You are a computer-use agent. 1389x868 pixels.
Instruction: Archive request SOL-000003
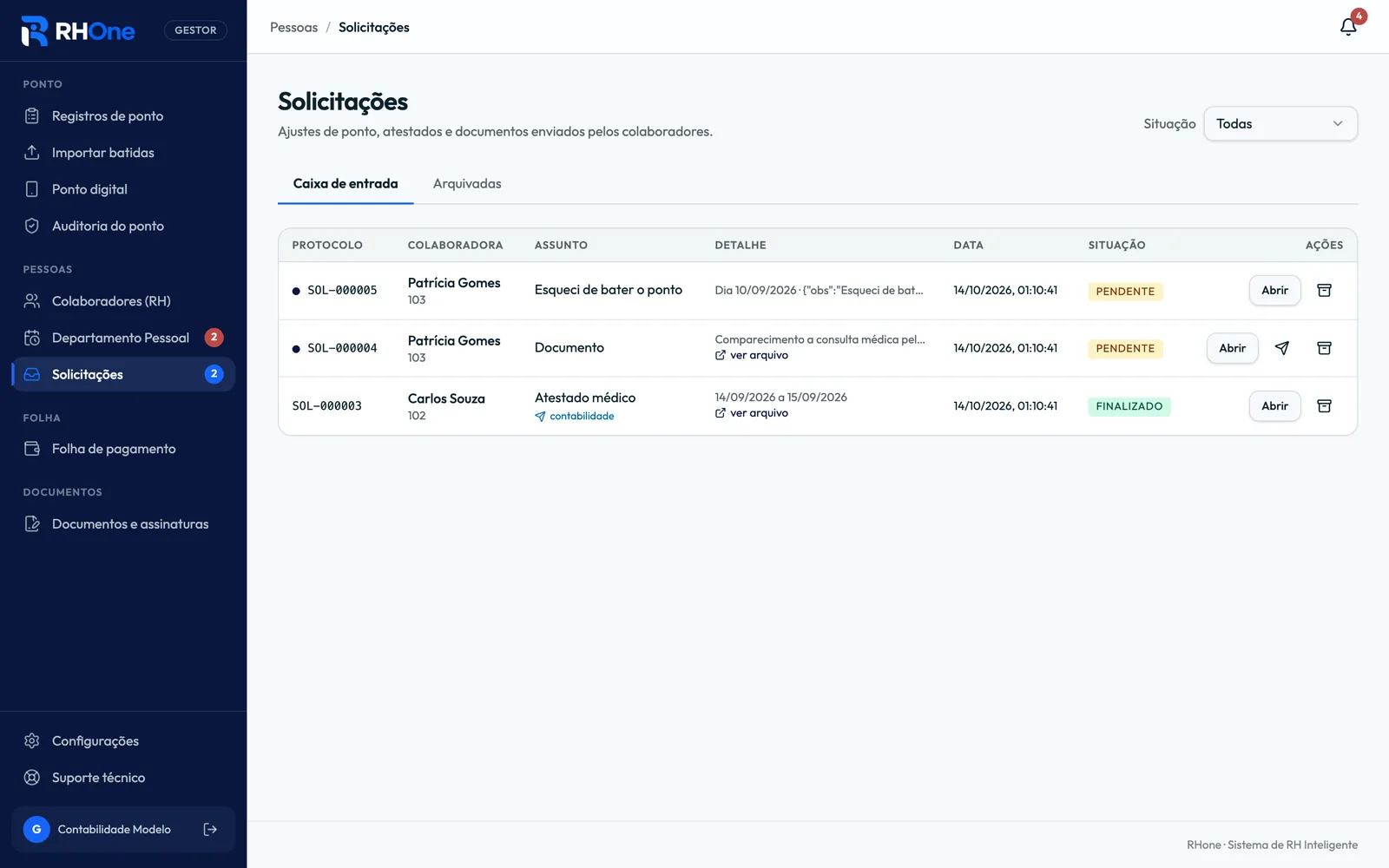[x=1324, y=406]
